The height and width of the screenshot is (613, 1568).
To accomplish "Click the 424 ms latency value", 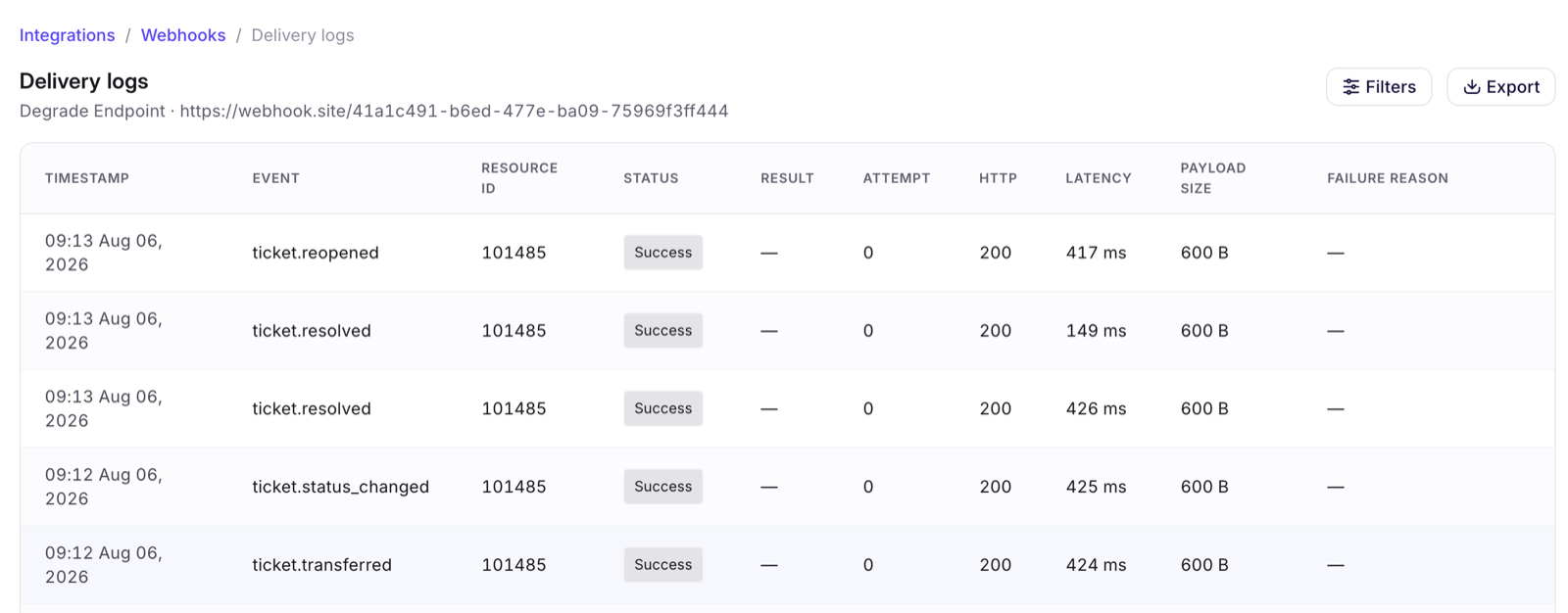I will pos(1097,565).
